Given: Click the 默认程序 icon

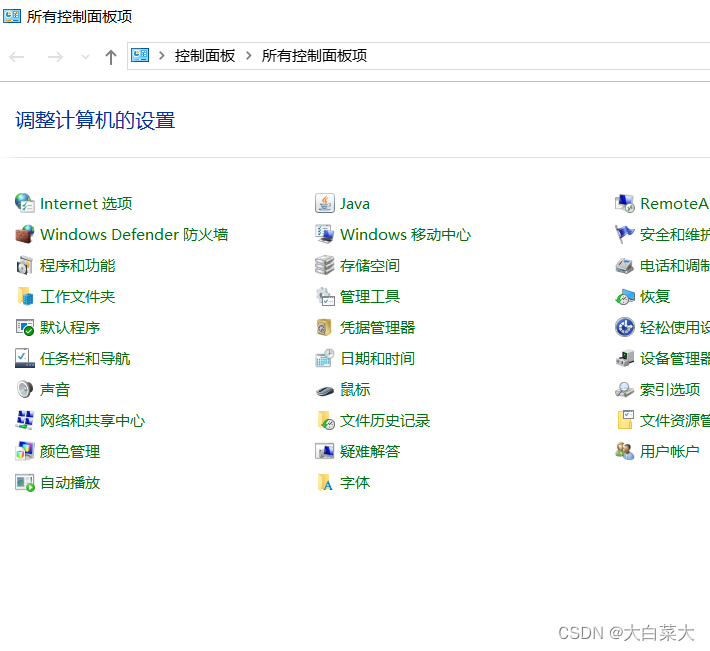Looking at the screenshot, I should (x=24, y=327).
